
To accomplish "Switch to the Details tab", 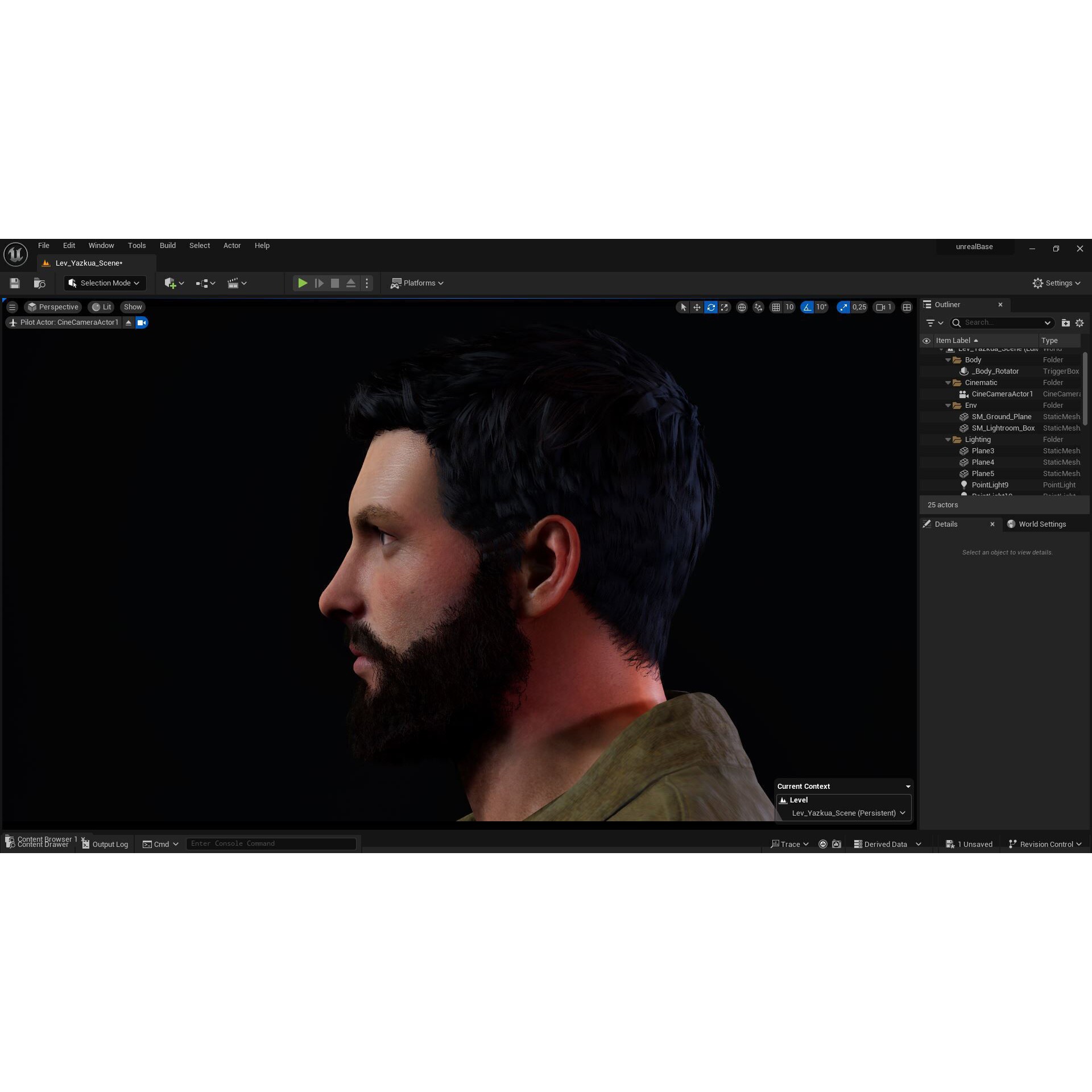I will tap(946, 524).
